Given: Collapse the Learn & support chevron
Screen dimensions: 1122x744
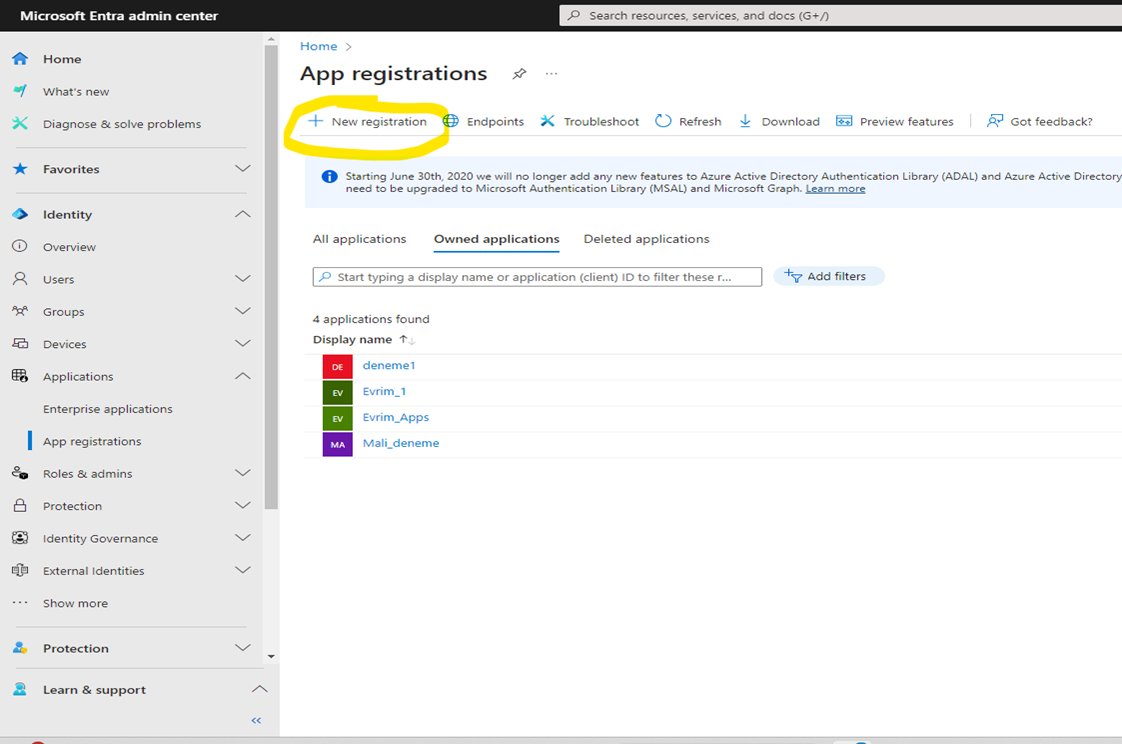Looking at the screenshot, I should pyautogui.click(x=260, y=689).
